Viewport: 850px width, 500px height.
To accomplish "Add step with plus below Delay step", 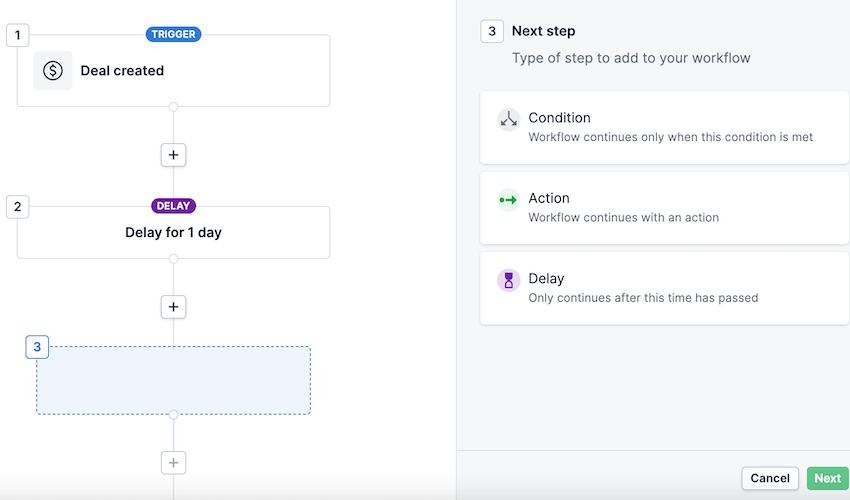I will click(174, 307).
